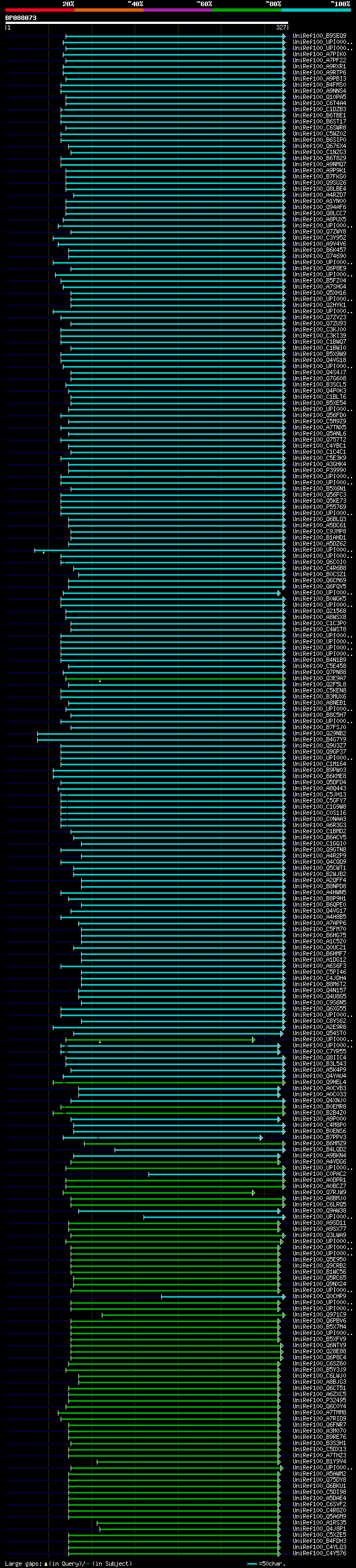Click the UniRef100_B8P9H1 label

tap(319, 898)
